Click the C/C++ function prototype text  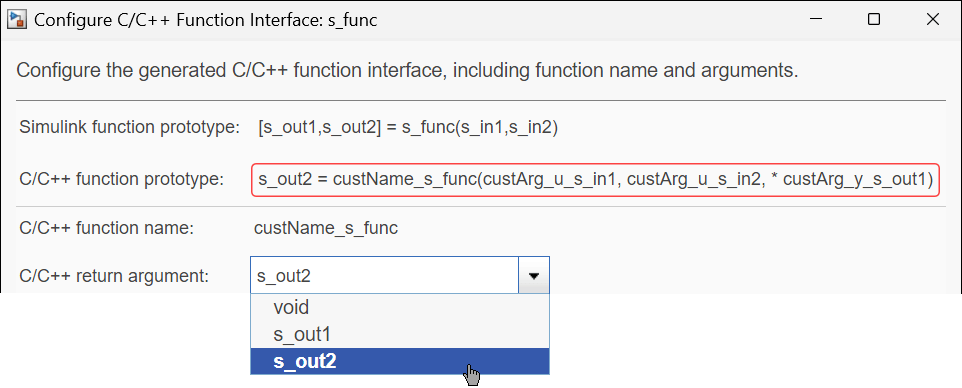point(595,180)
